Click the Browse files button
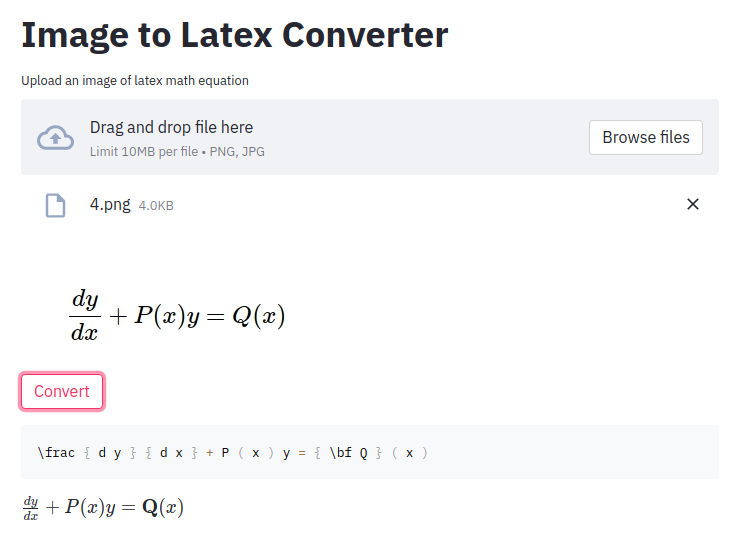The image size is (753, 538). (x=645, y=137)
